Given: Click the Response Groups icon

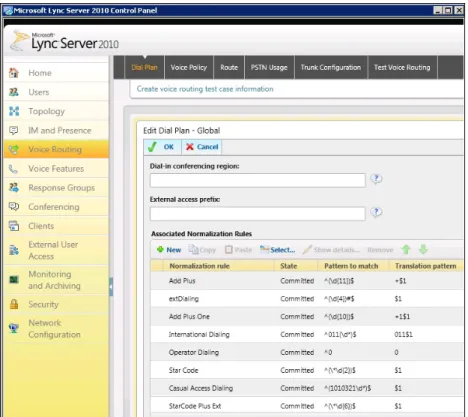Looking at the screenshot, I should 14,188.
